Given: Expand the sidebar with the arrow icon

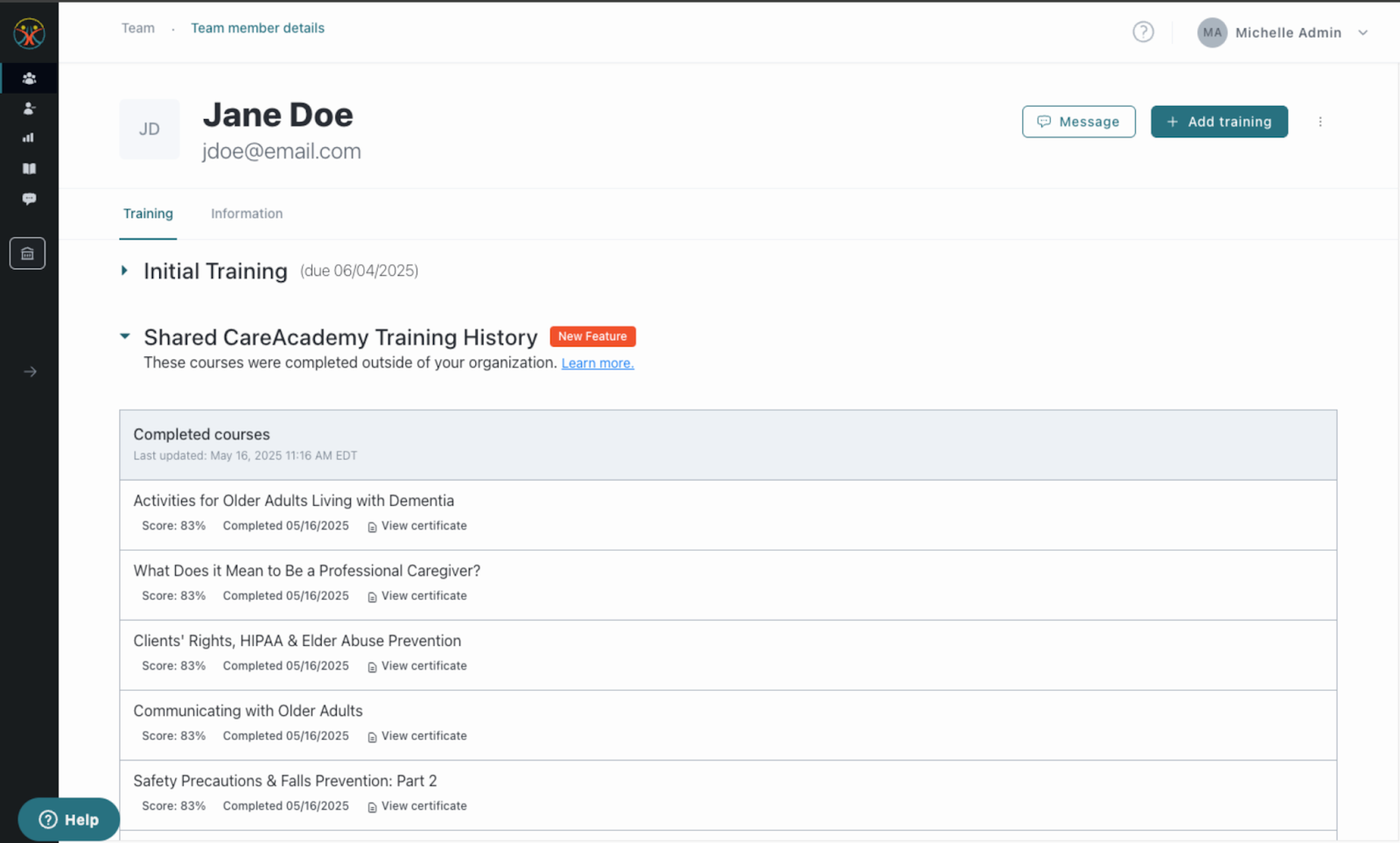Looking at the screenshot, I should point(30,372).
